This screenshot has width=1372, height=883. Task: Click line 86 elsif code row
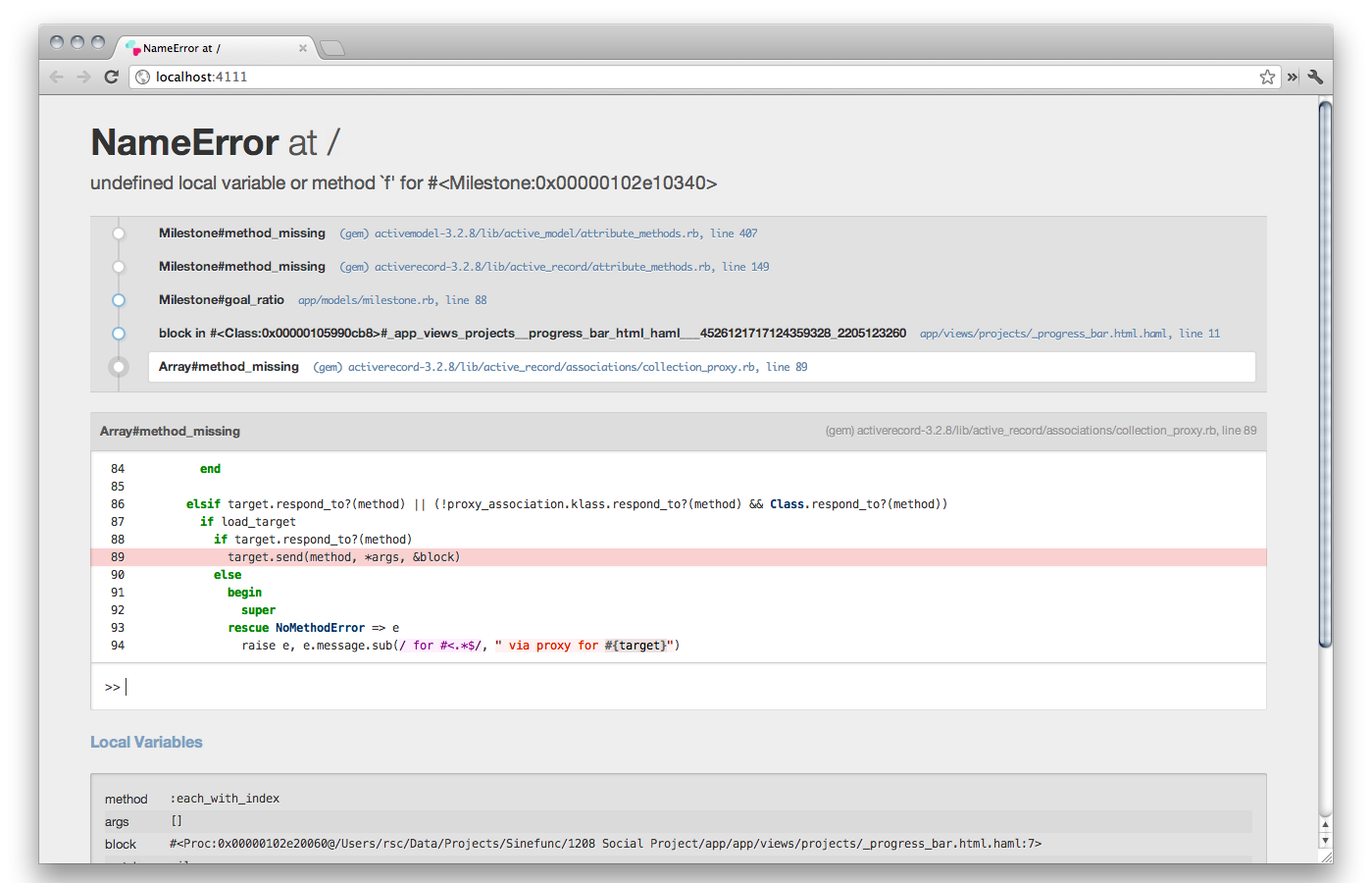coord(679,504)
